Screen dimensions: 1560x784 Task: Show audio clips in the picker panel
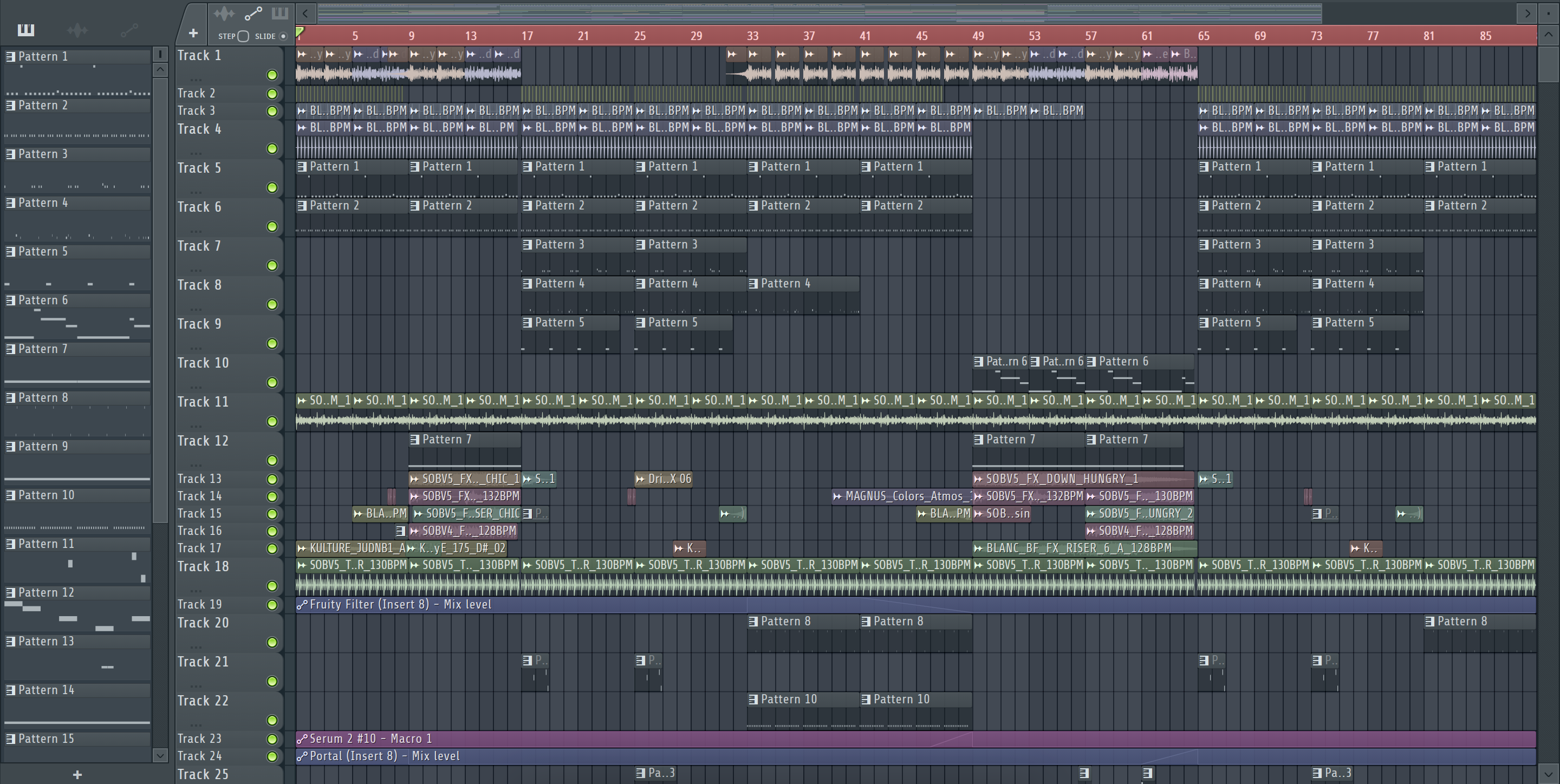[x=77, y=30]
